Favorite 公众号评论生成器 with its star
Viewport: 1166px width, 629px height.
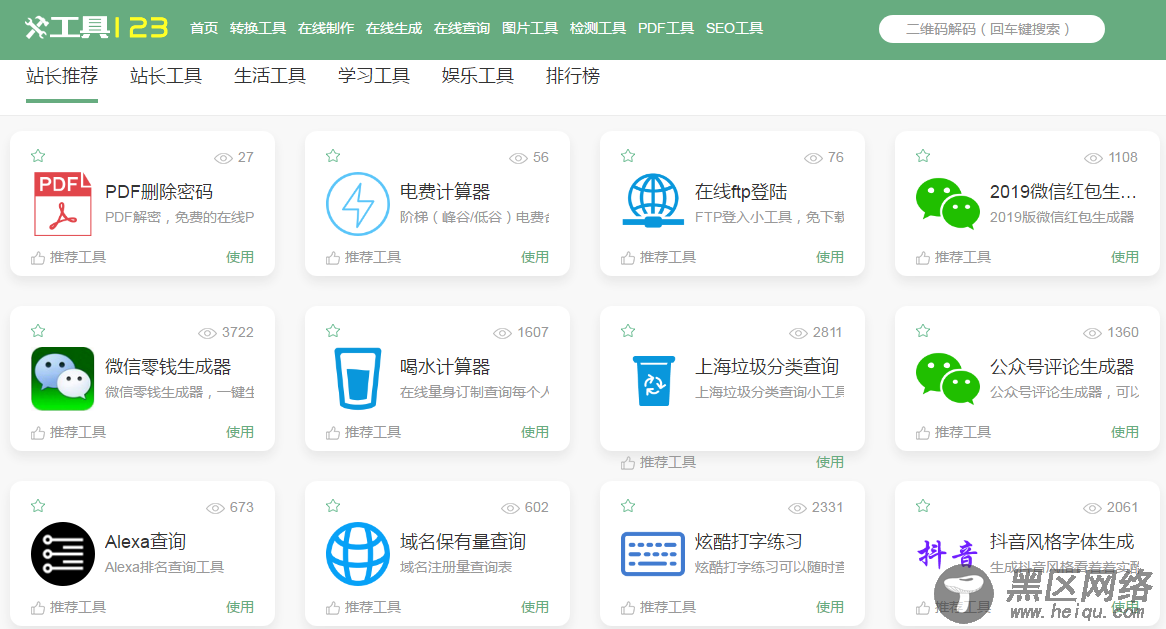(924, 330)
